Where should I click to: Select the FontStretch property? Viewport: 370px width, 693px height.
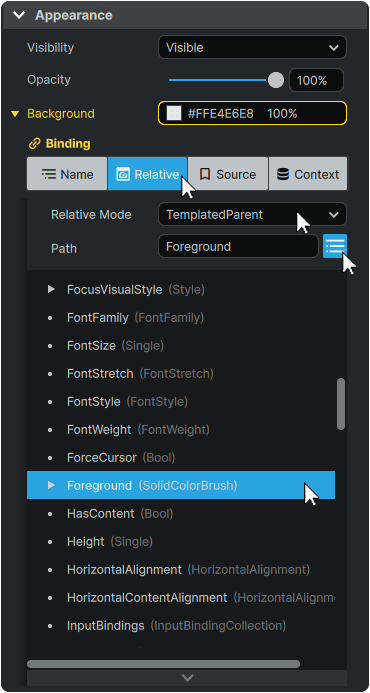pyautogui.click(x=181, y=373)
